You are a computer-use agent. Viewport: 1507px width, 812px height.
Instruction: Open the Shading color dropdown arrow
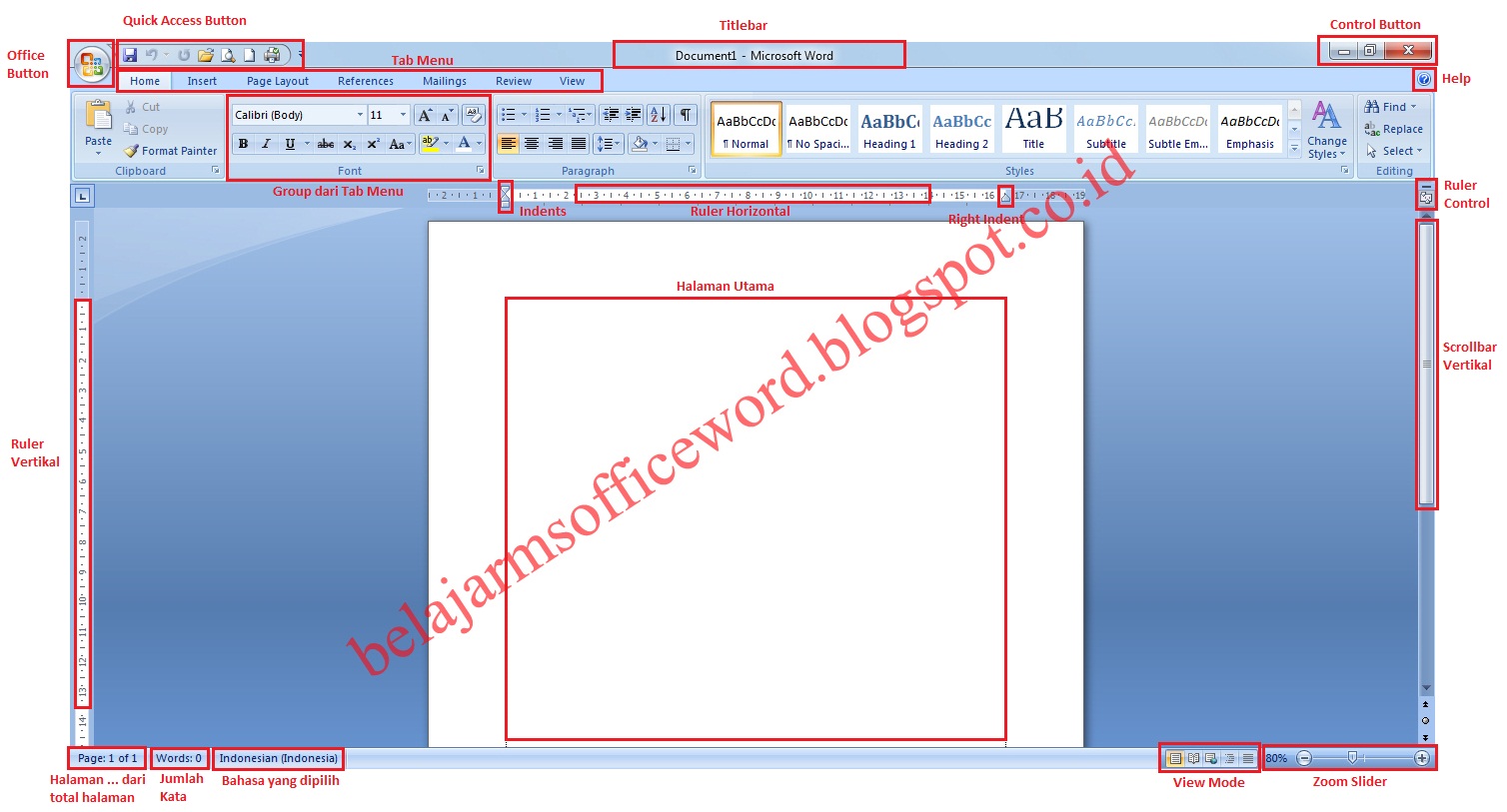(655, 144)
